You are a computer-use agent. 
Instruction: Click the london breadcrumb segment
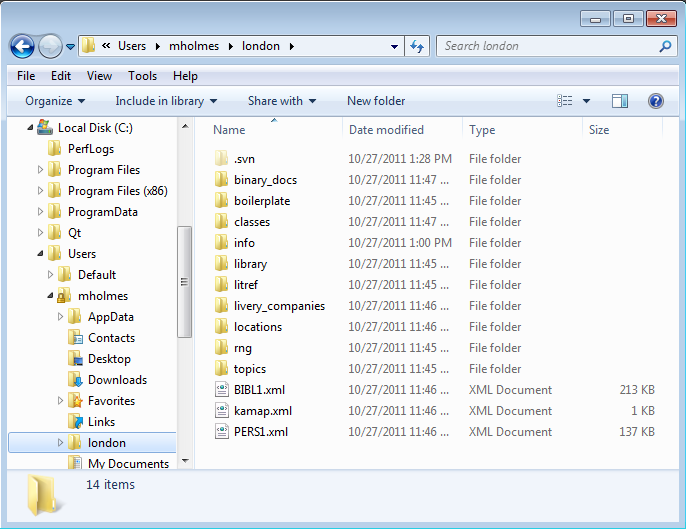pyautogui.click(x=261, y=46)
